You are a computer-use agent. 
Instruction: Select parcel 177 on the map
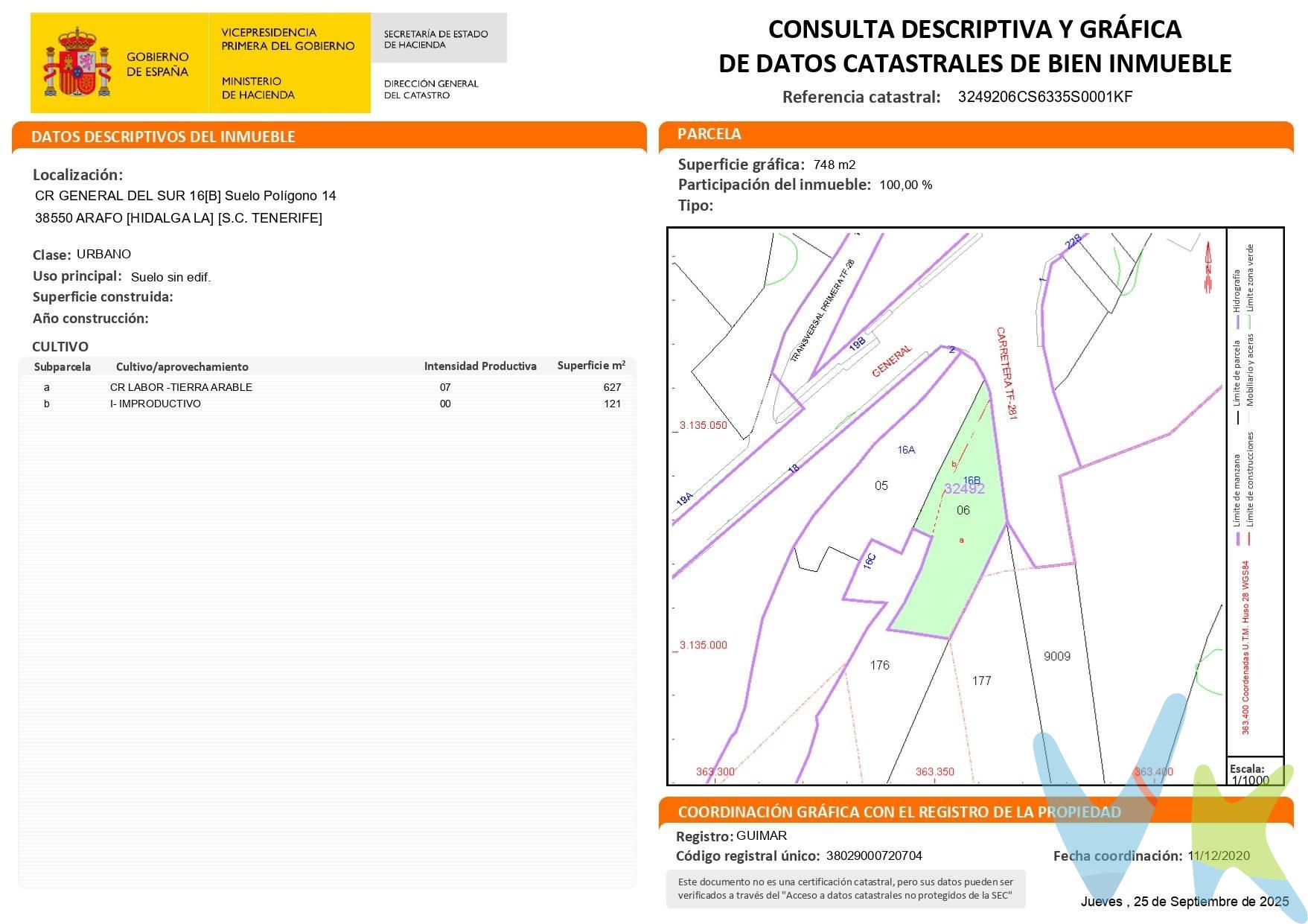981,679
